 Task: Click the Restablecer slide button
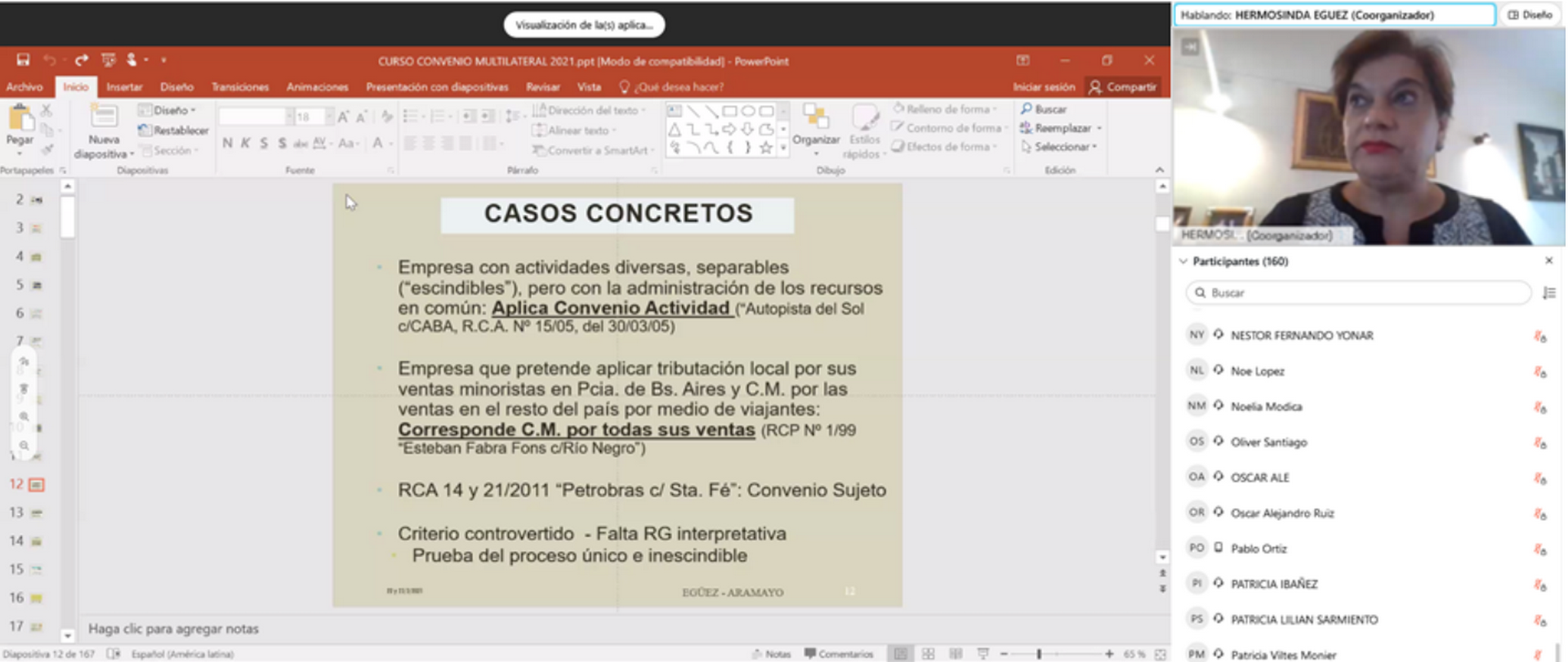(x=174, y=130)
